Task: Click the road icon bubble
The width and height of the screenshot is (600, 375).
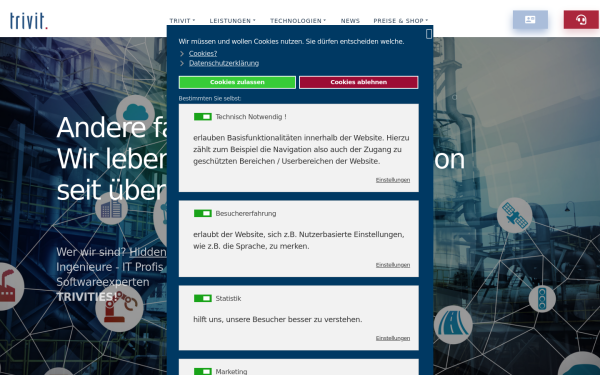Action: 453,324
